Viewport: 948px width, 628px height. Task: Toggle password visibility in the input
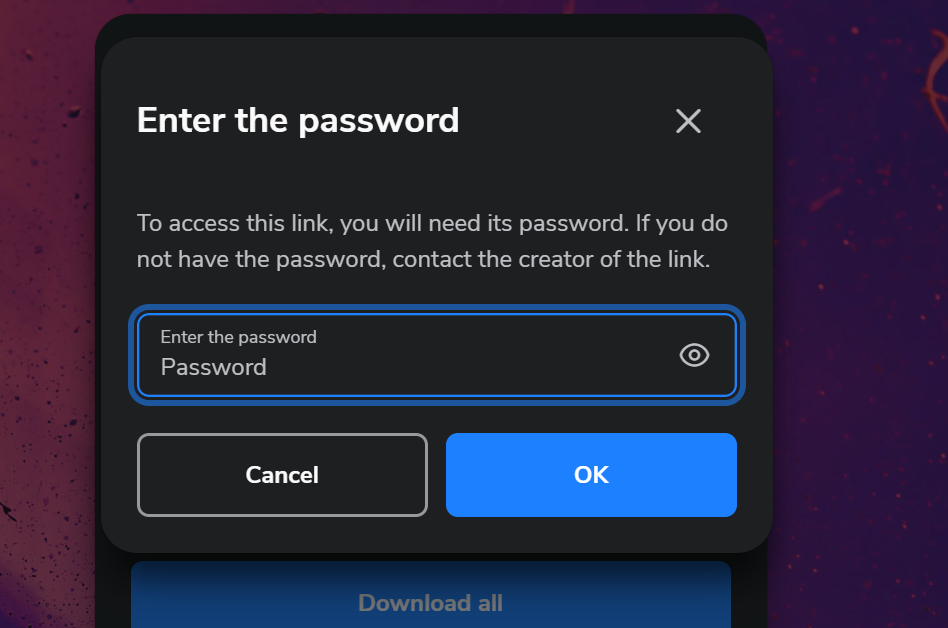click(694, 355)
